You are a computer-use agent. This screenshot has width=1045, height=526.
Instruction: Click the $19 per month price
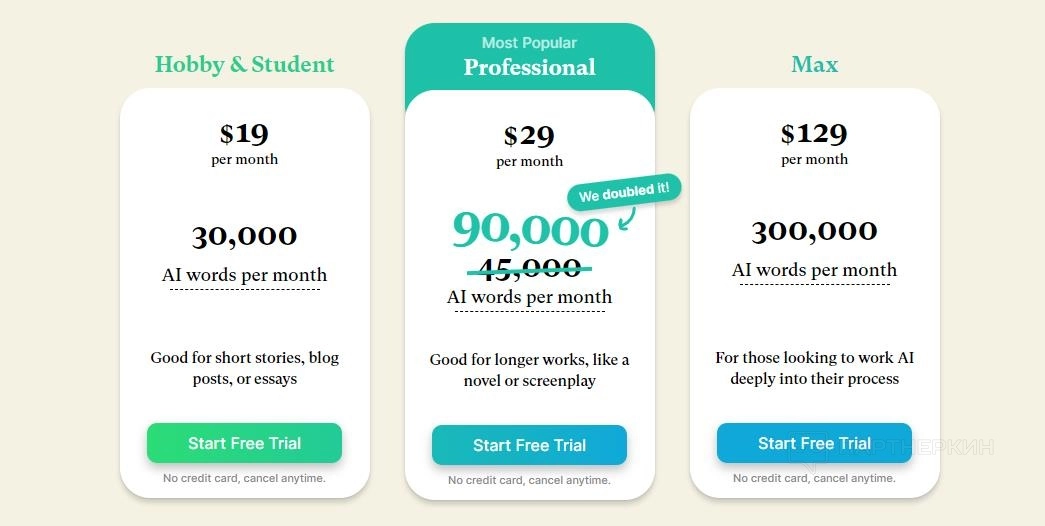click(x=244, y=134)
